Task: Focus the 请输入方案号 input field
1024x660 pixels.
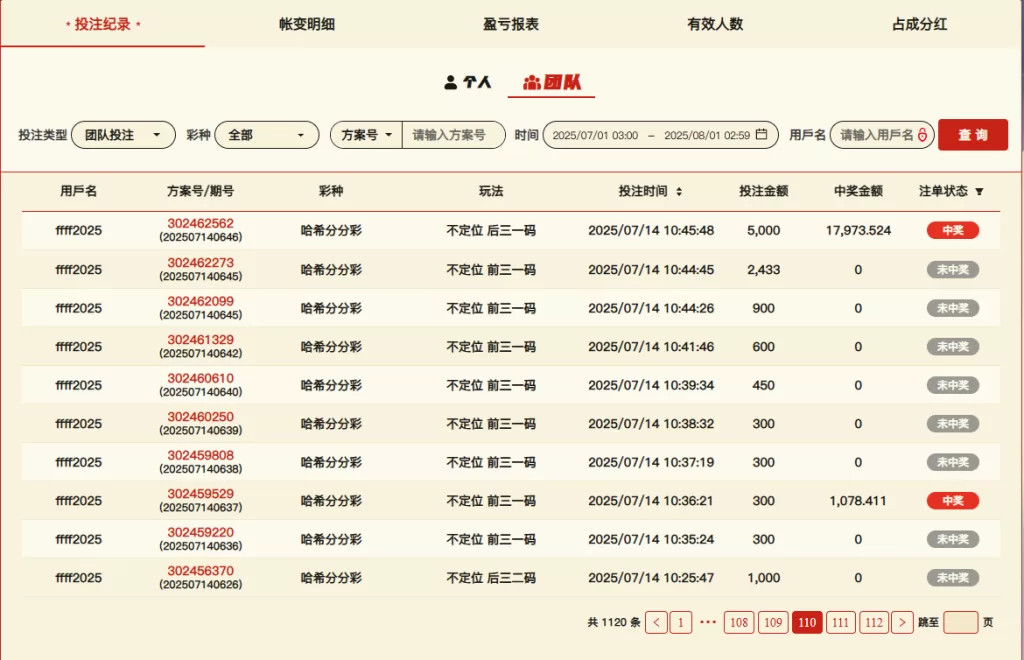Action: tap(453, 135)
